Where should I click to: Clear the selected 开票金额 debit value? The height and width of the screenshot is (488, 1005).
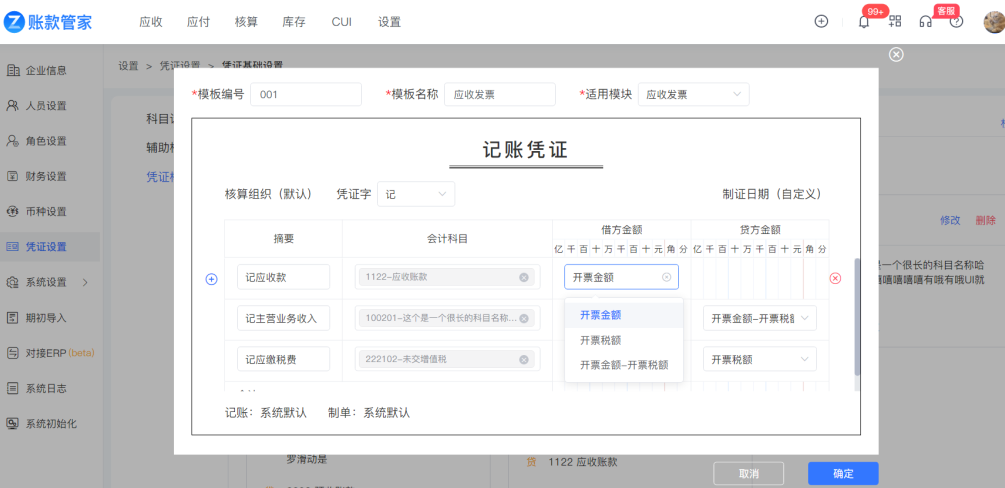(667, 277)
